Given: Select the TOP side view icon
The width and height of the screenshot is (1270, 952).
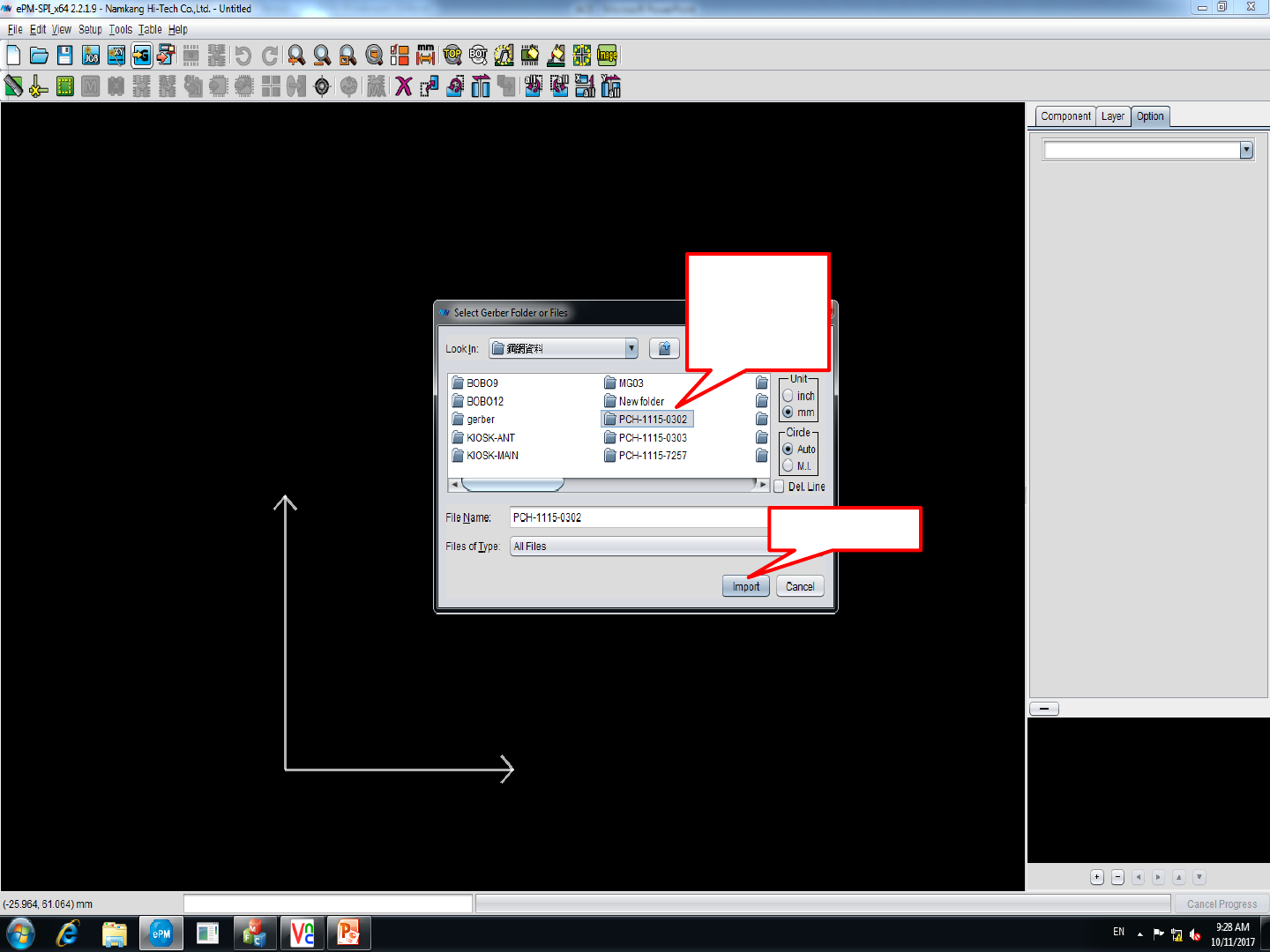Looking at the screenshot, I should pyautogui.click(x=452, y=56).
